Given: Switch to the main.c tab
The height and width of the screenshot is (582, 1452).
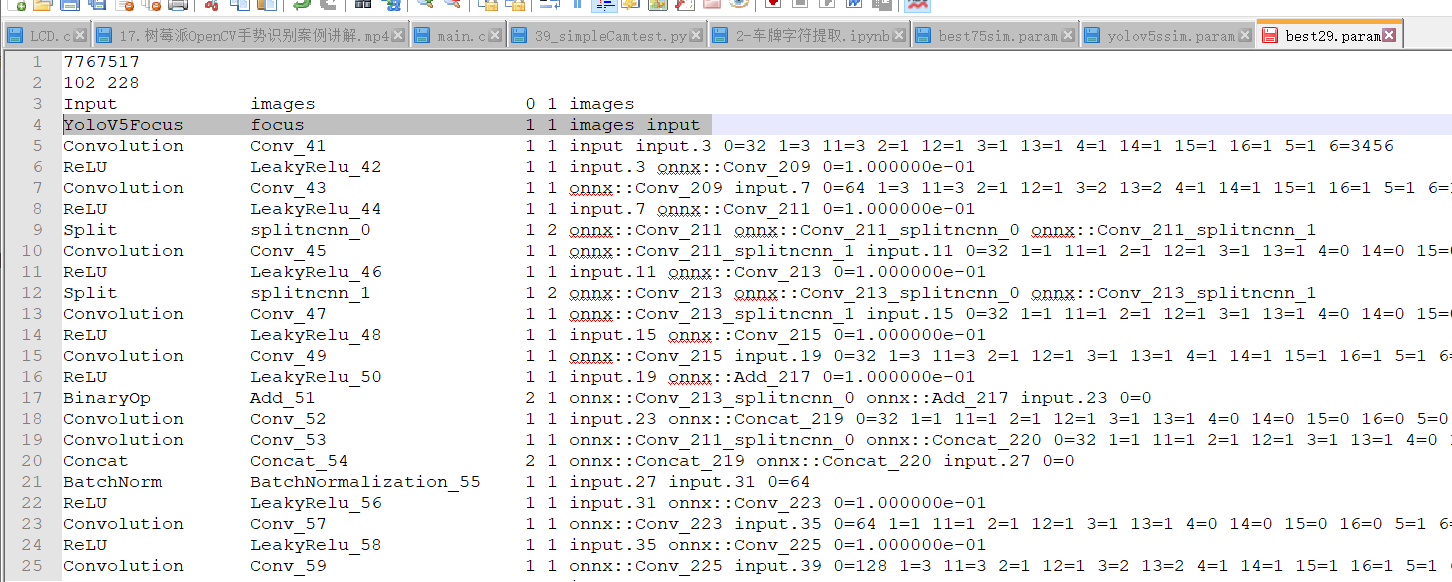Looking at the screenshot, I should click(455, 33).
